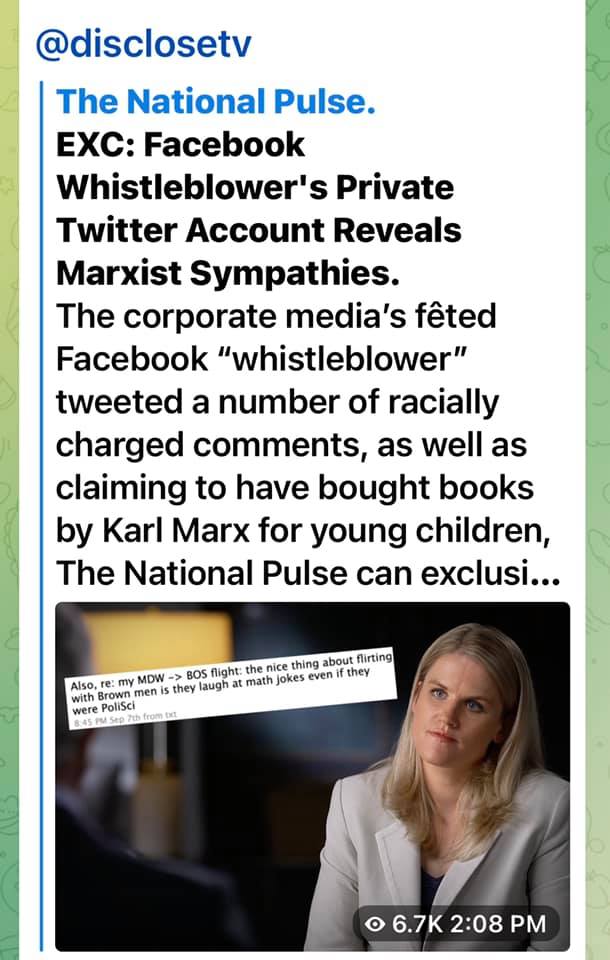Click the green chat wallpaper at the right edge
The height and width of the screenshot is (960, 610).
point(597,480)
